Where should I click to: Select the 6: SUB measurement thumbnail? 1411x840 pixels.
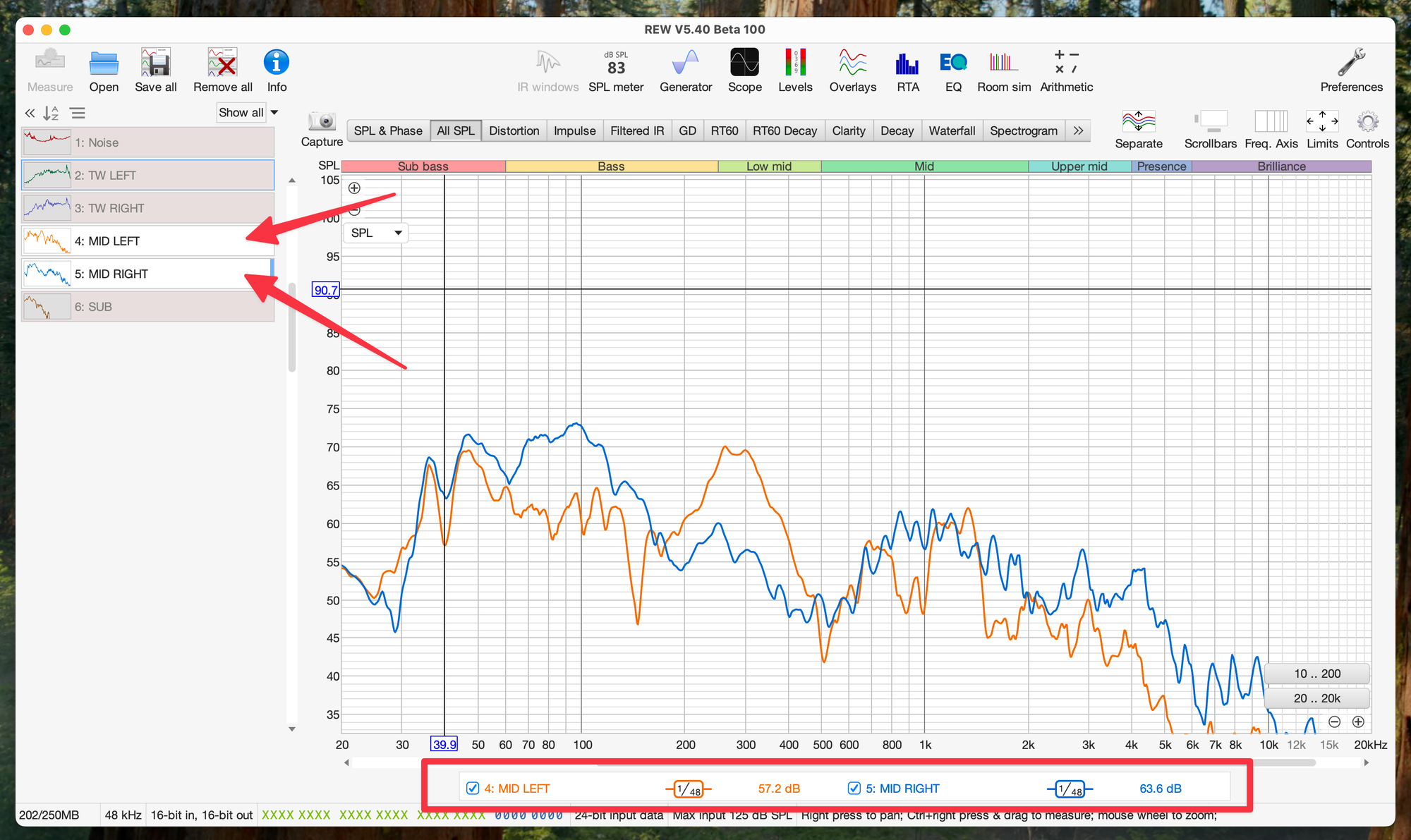[x=47, y=307]
